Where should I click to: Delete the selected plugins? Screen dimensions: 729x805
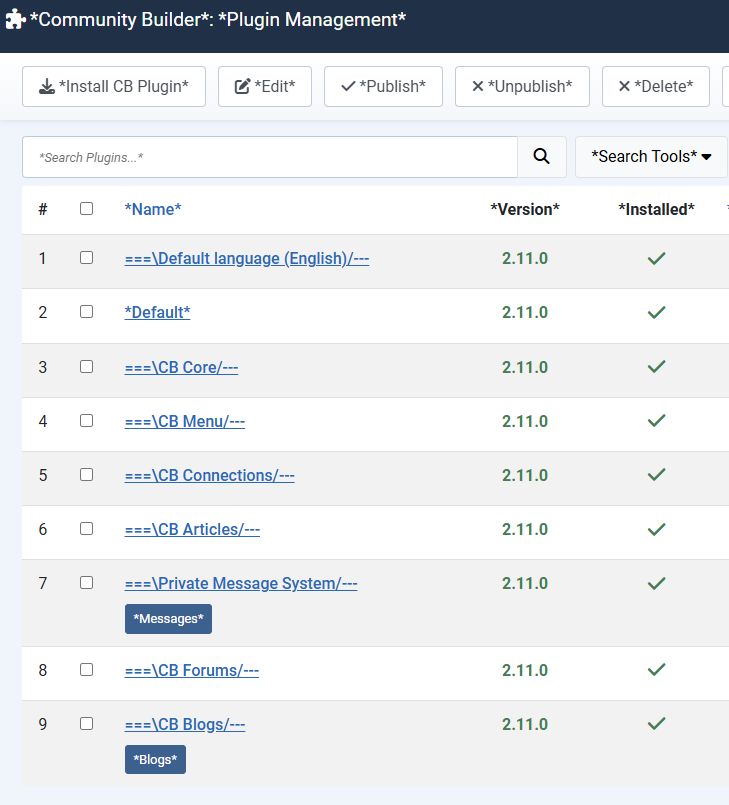tap(655, 87)
